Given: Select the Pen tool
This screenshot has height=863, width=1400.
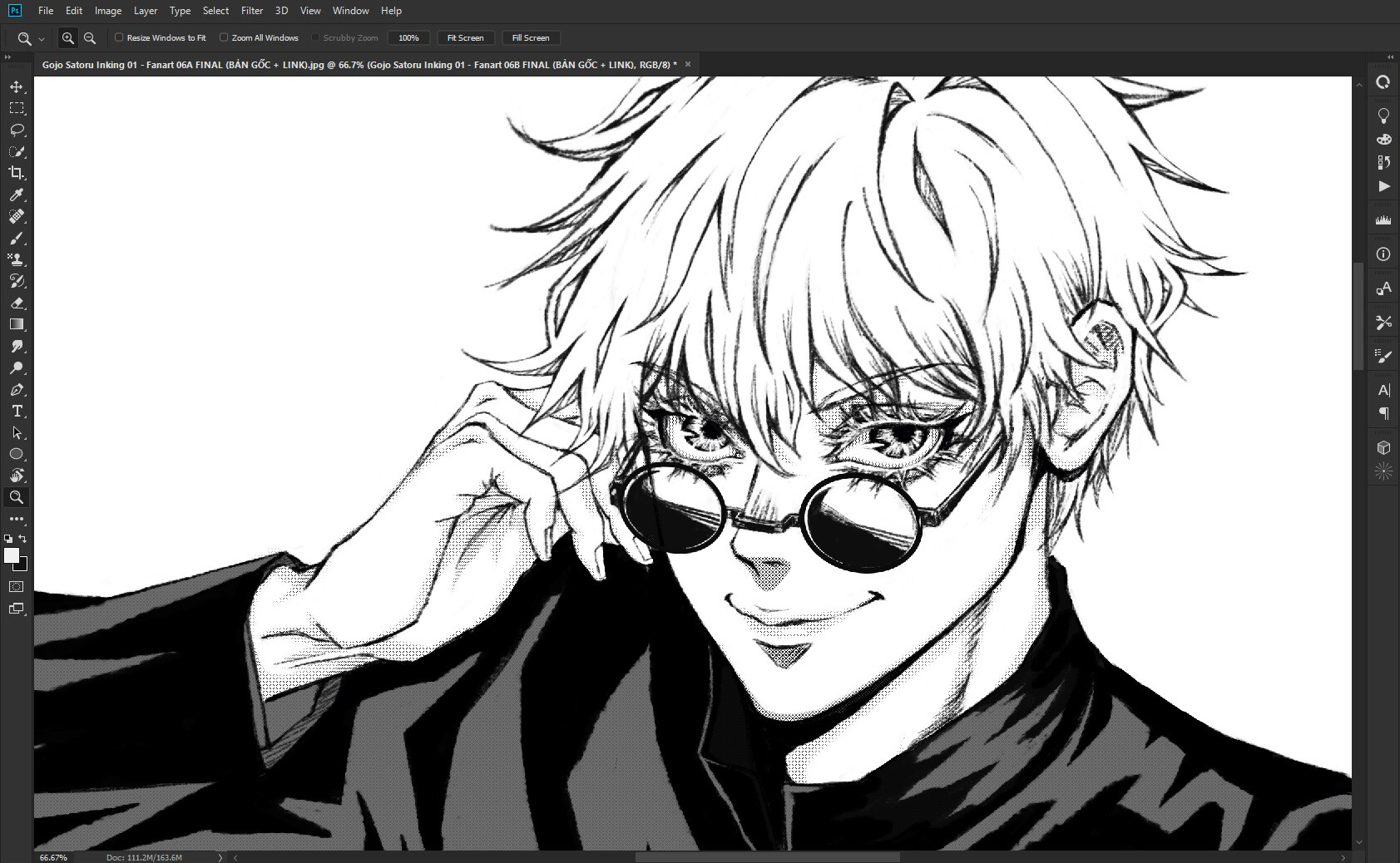Looking at the screenshot, I should [x=17, y=390].
